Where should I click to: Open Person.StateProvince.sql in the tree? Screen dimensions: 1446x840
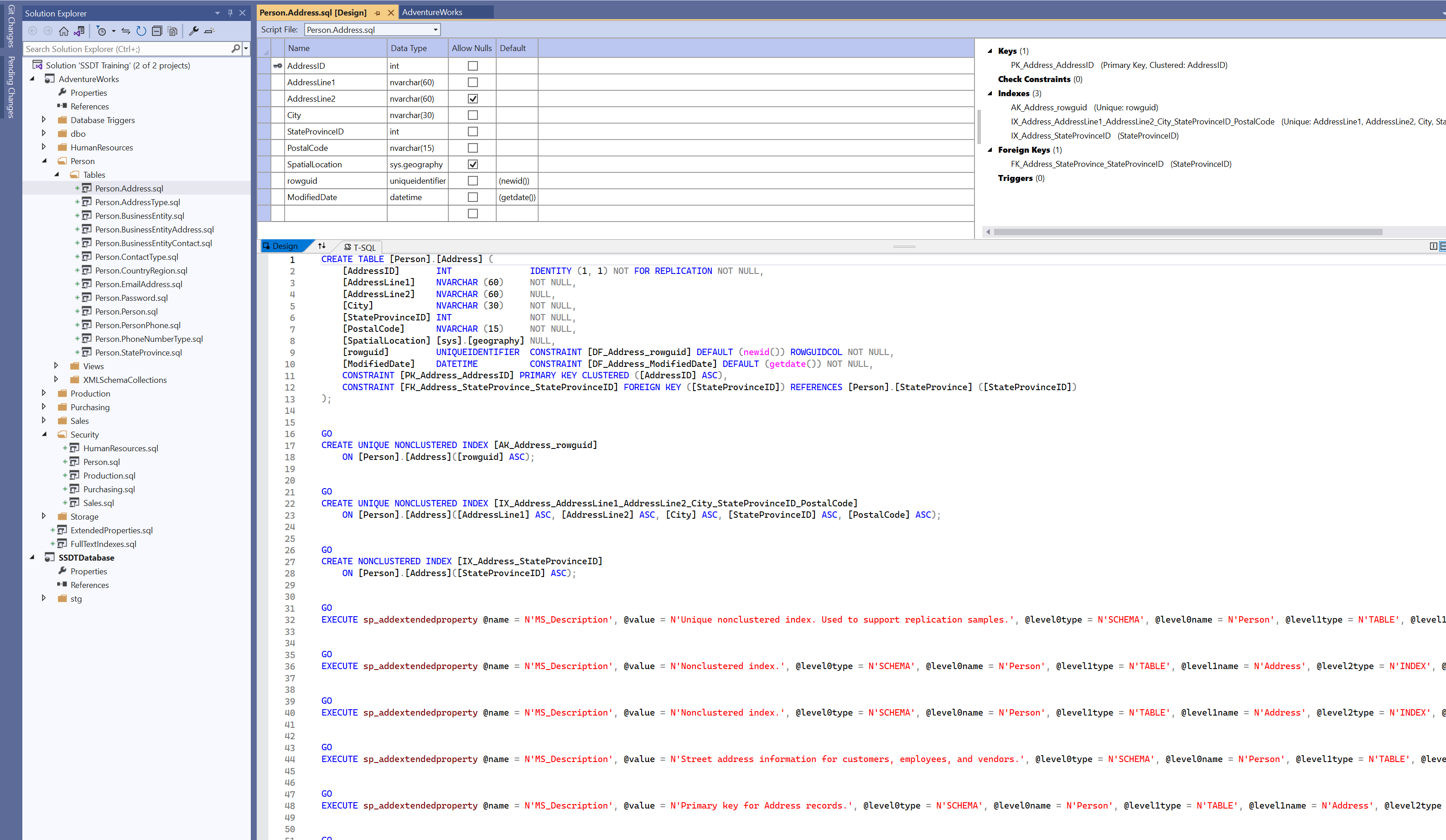(138, 353)
